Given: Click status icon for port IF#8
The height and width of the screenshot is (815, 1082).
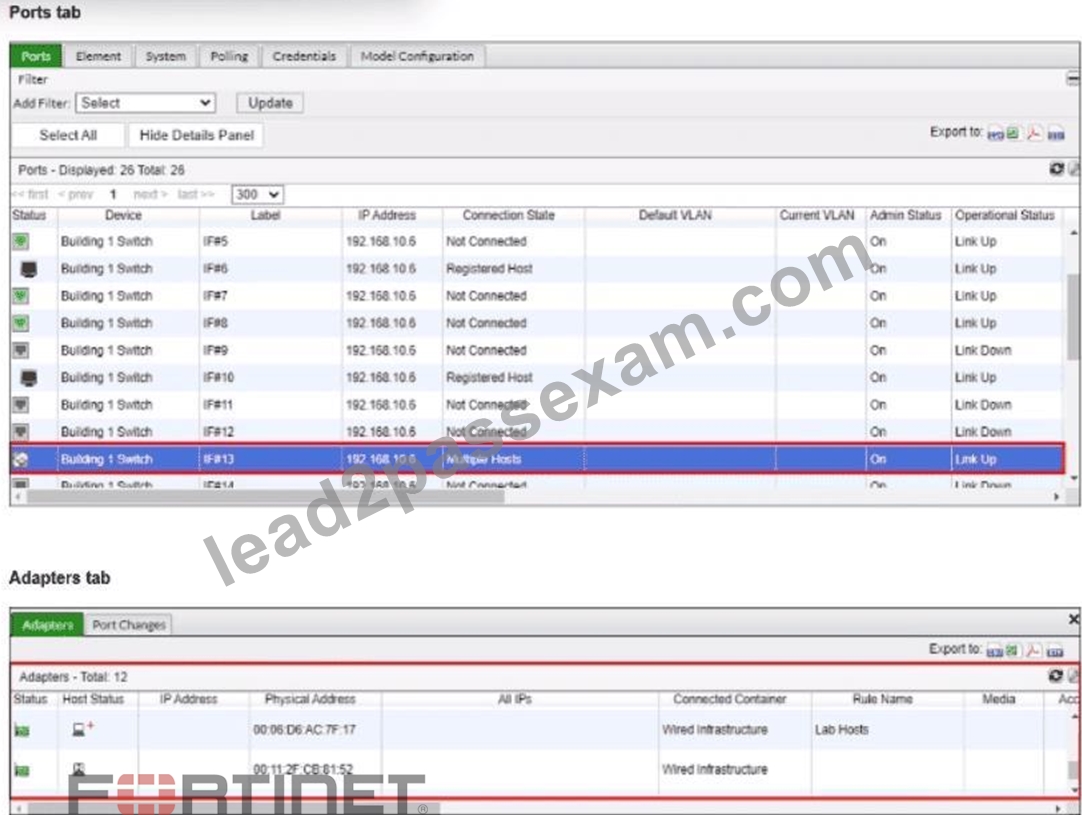Looking at the screenshot, I should tap(21, 322).
